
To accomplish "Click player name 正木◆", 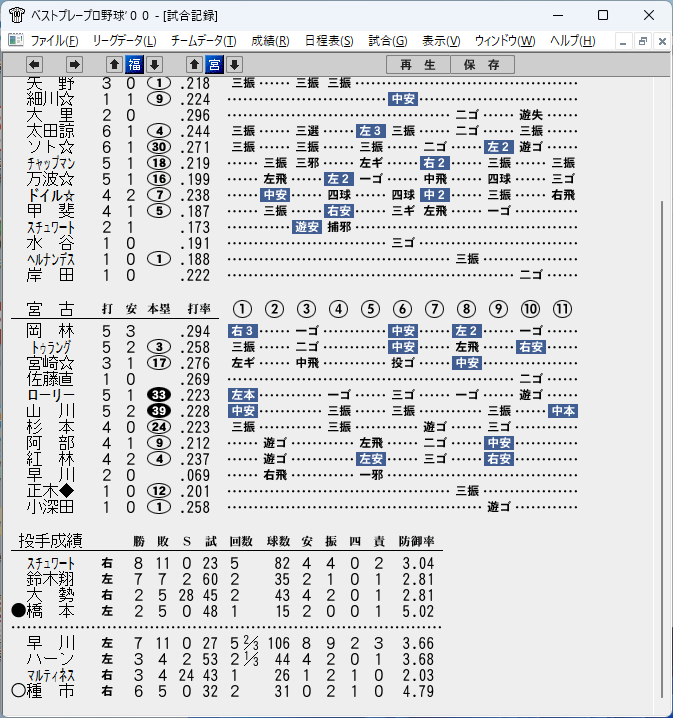I will (x=50, y=491).
